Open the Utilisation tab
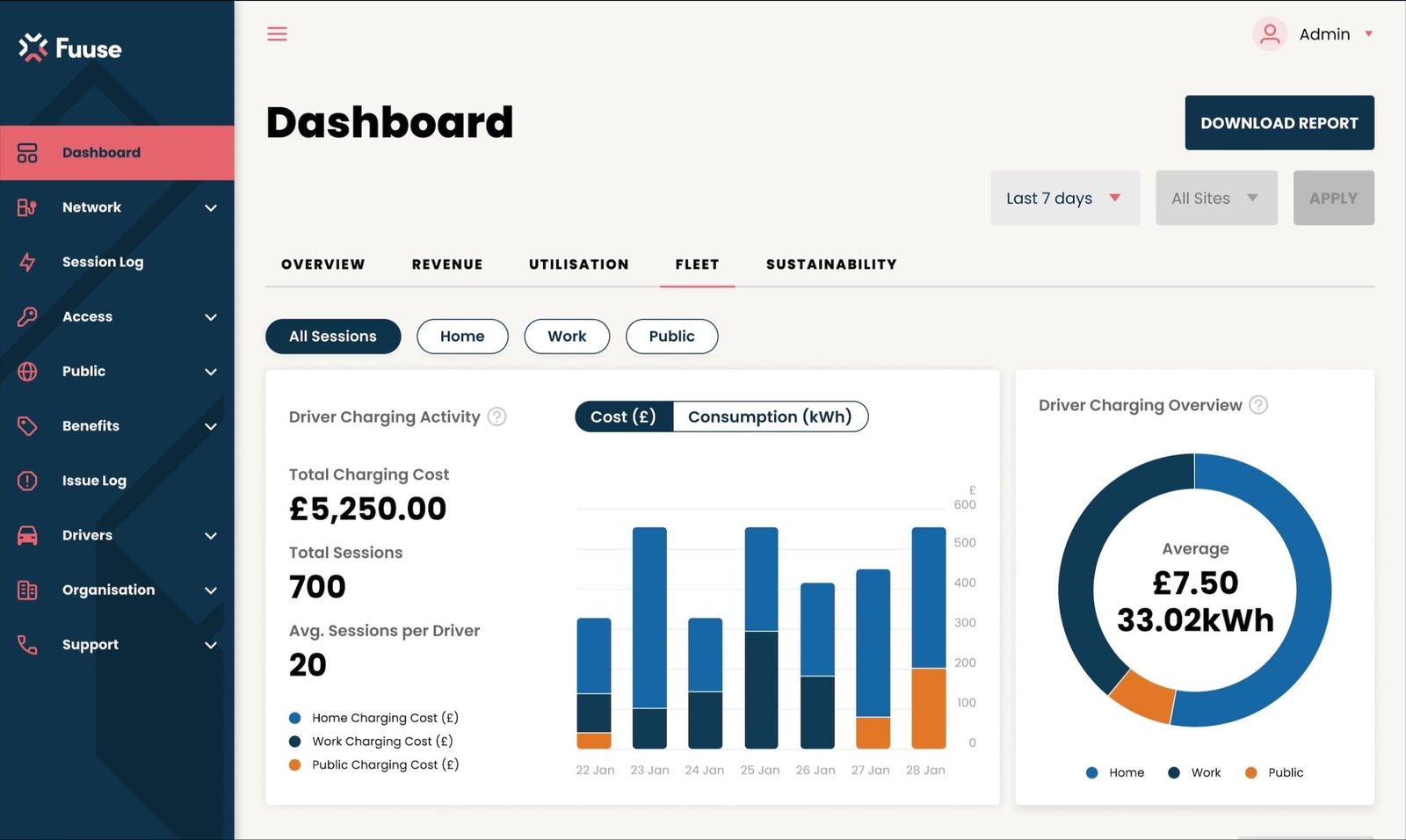The width and height of the screenshot is (1406, 840). [x=579, y=264]
